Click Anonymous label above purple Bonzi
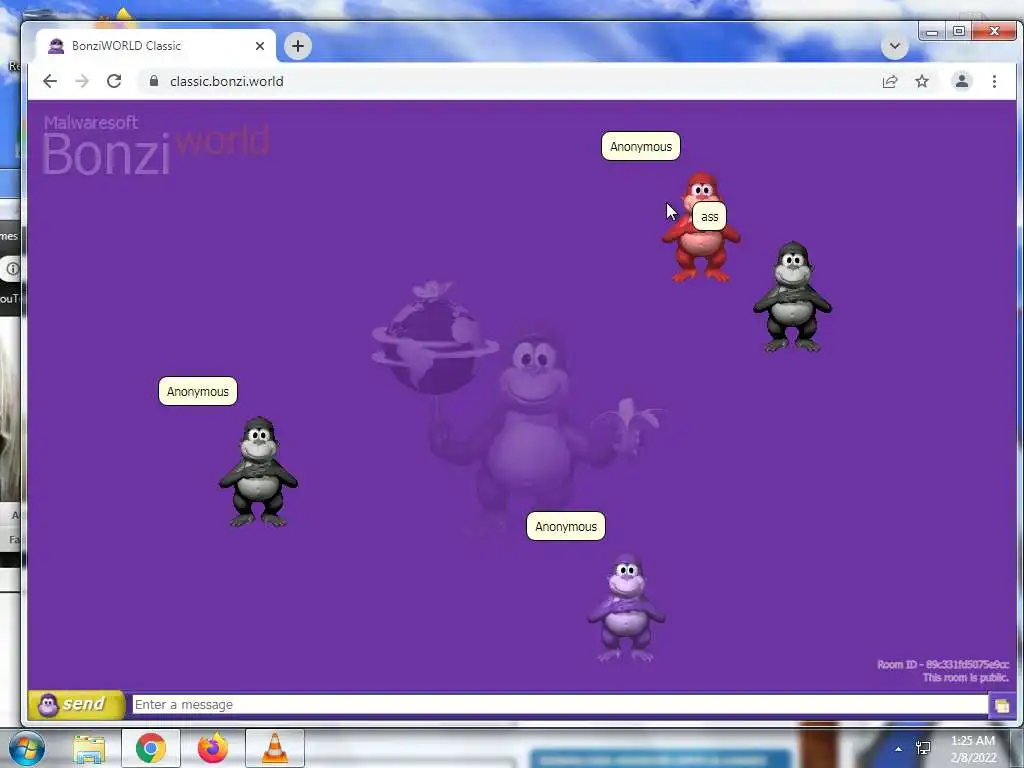This screenshot has height=768, width=1024. tap(566, 526)
